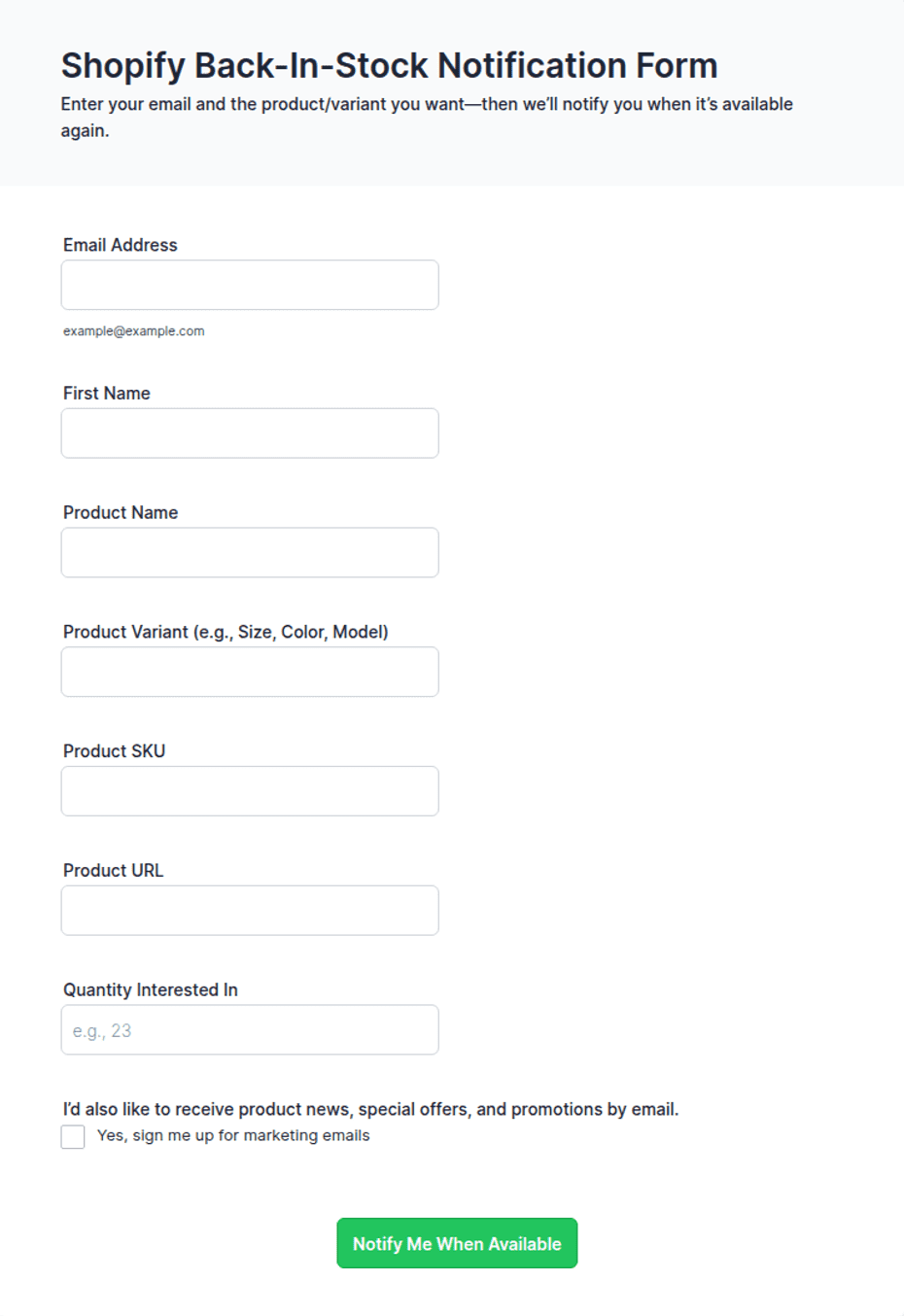Viewport: 904px width, 1316px height.
Task: Click the Shopify Back-In-Stock Notification Form heading
Action: (390, 65)
